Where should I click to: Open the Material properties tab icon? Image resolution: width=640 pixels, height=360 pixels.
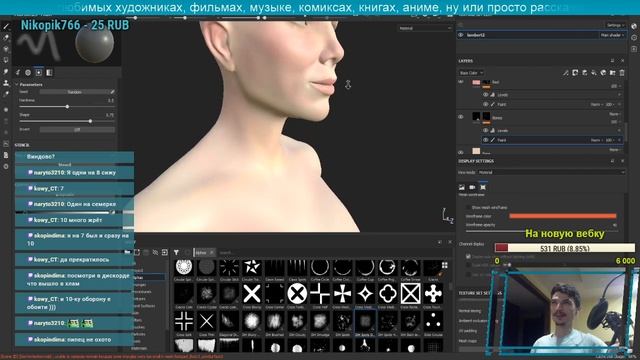coord(49,72)
